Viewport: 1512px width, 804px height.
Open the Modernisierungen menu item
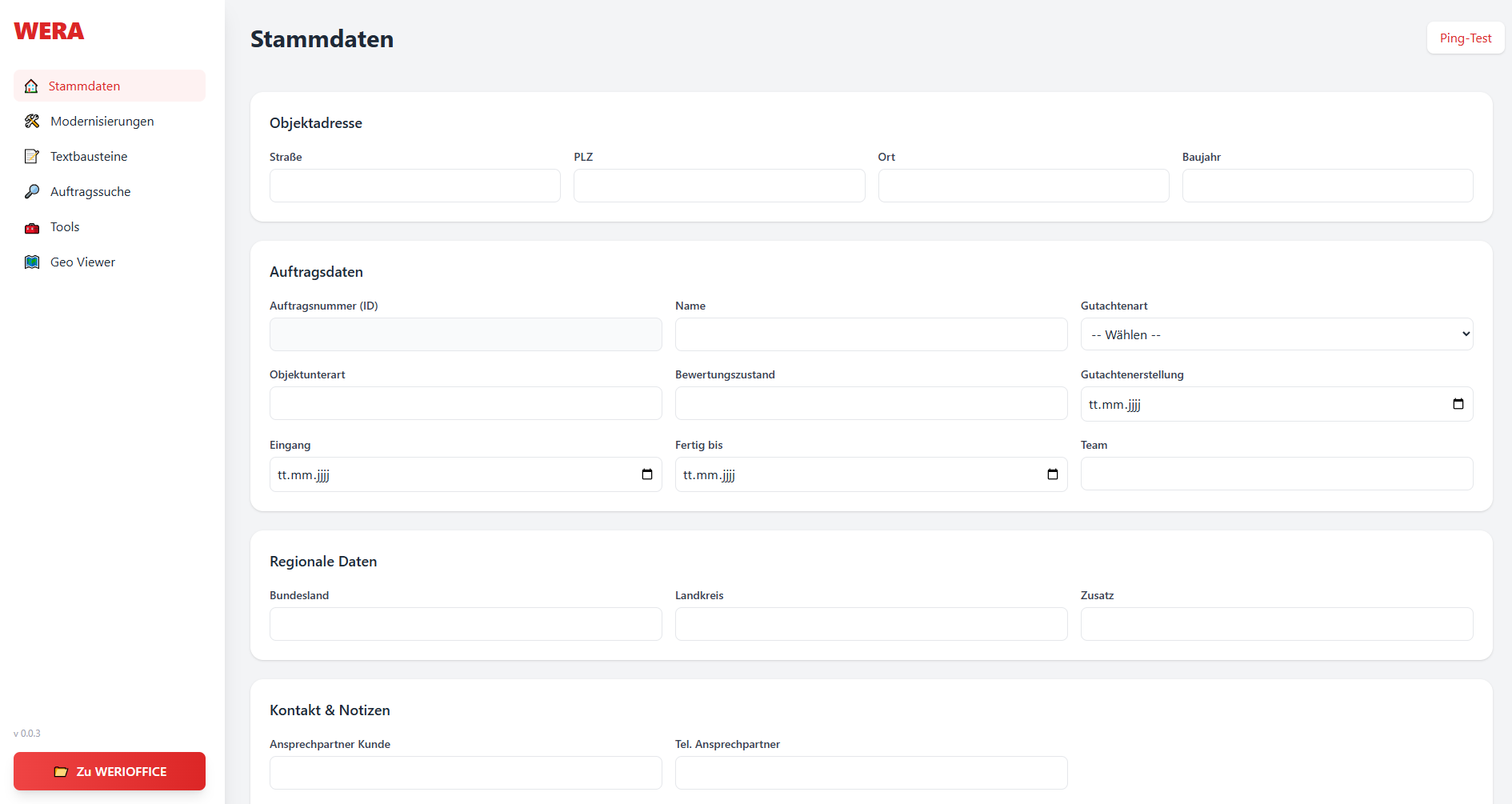pyautogui.click(x=102, y=122)
